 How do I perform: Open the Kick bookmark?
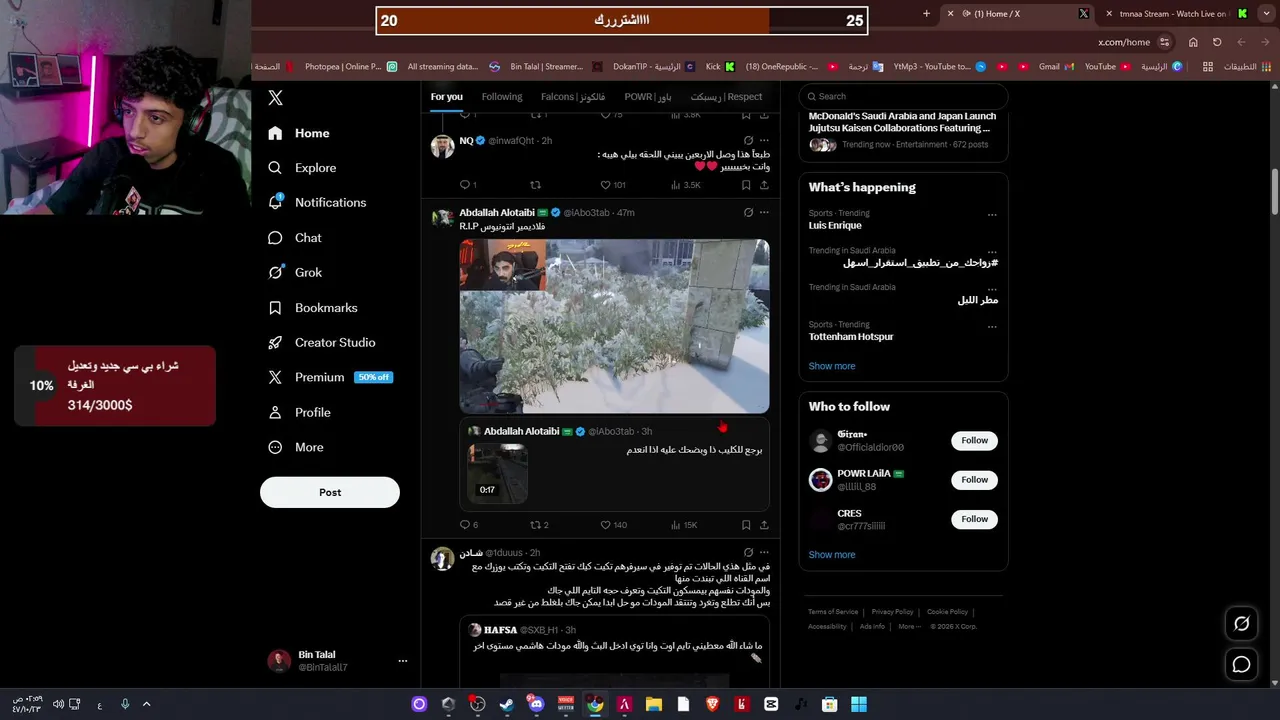pos(720,67)
